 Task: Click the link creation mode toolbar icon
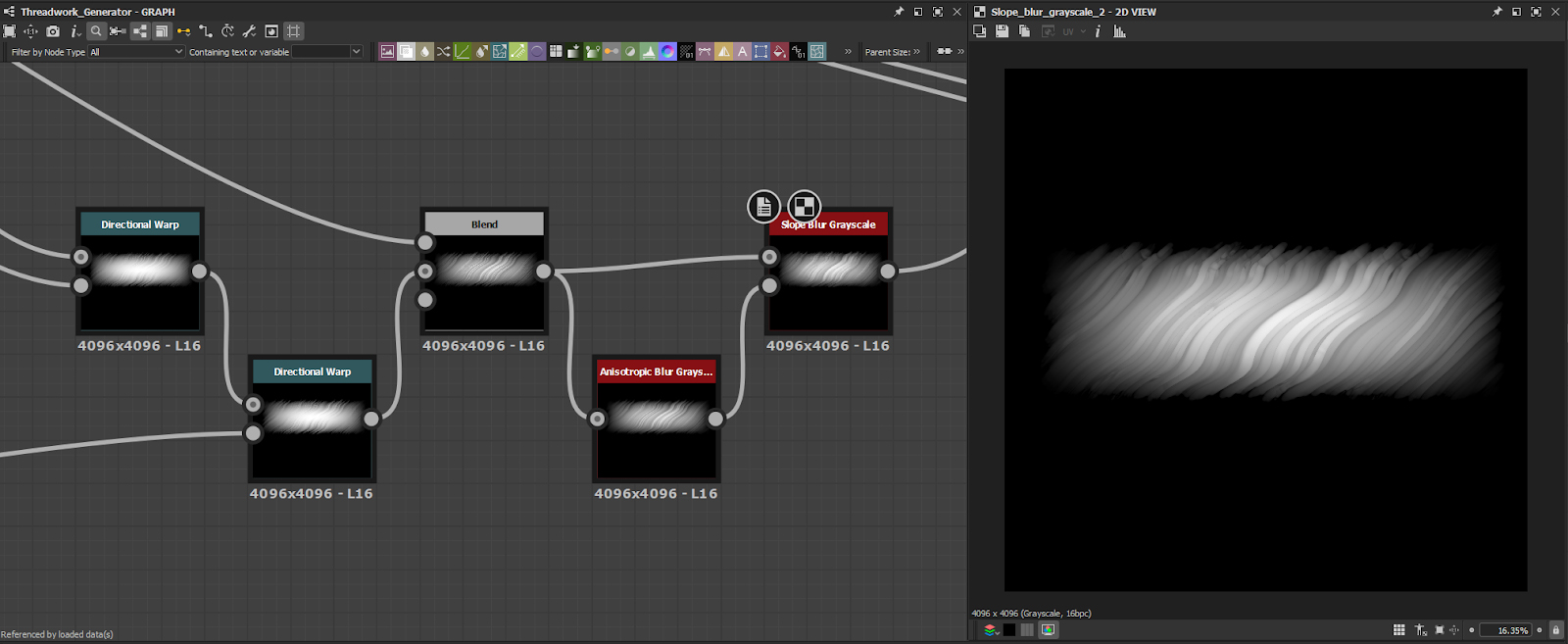(x=944, y=51)
